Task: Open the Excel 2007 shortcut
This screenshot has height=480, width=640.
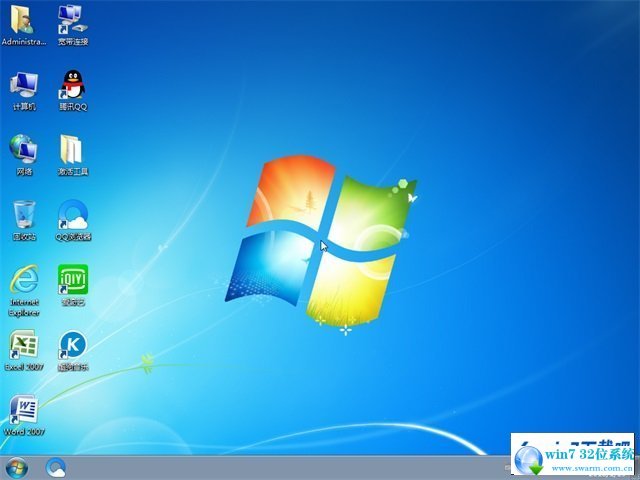Action: click(24, 350)
